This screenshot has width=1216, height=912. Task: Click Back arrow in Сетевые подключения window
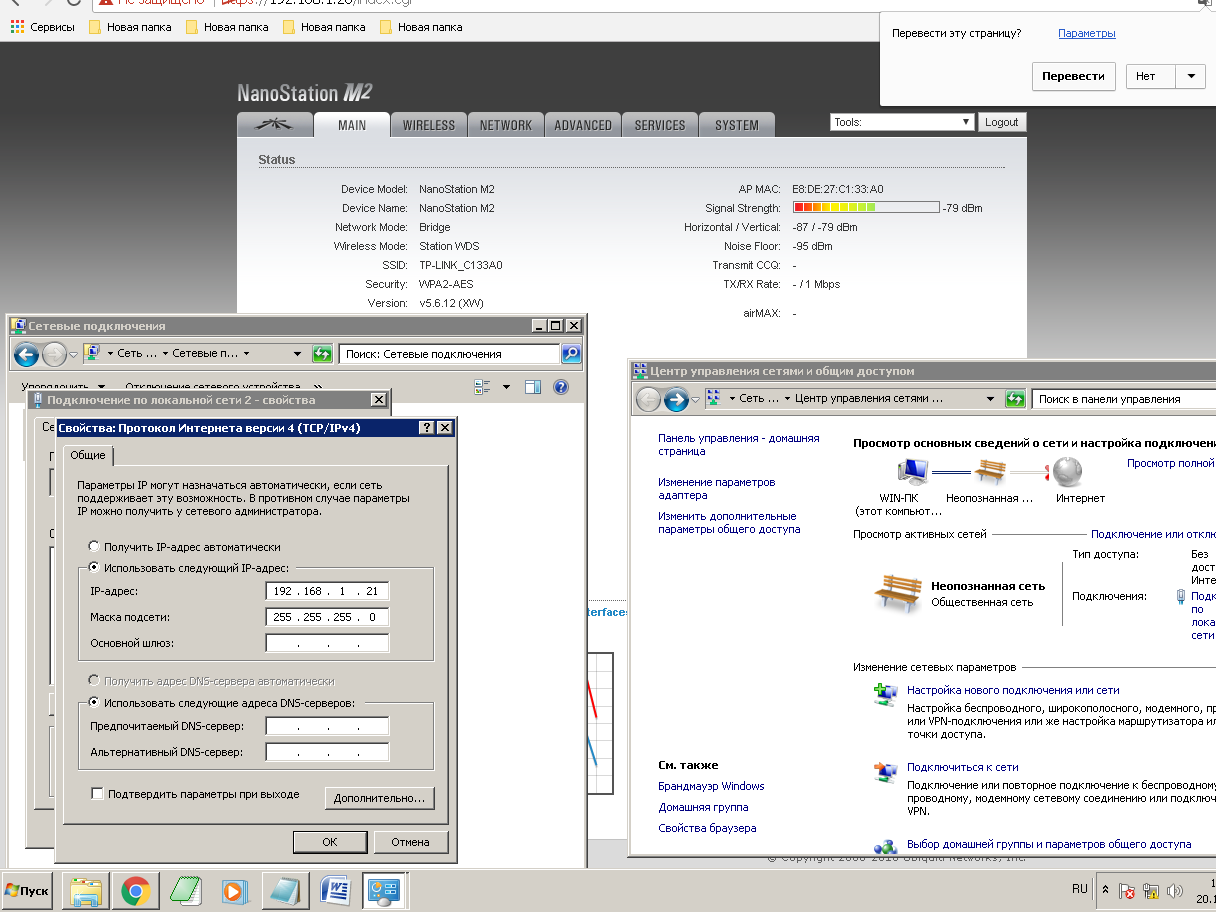click(26, 353)
